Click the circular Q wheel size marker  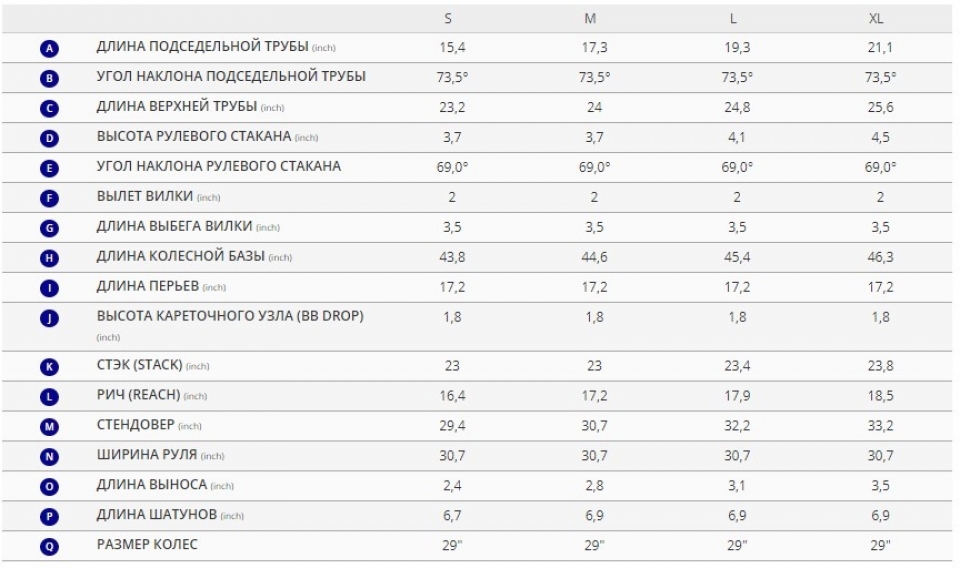tap(50, 547)
